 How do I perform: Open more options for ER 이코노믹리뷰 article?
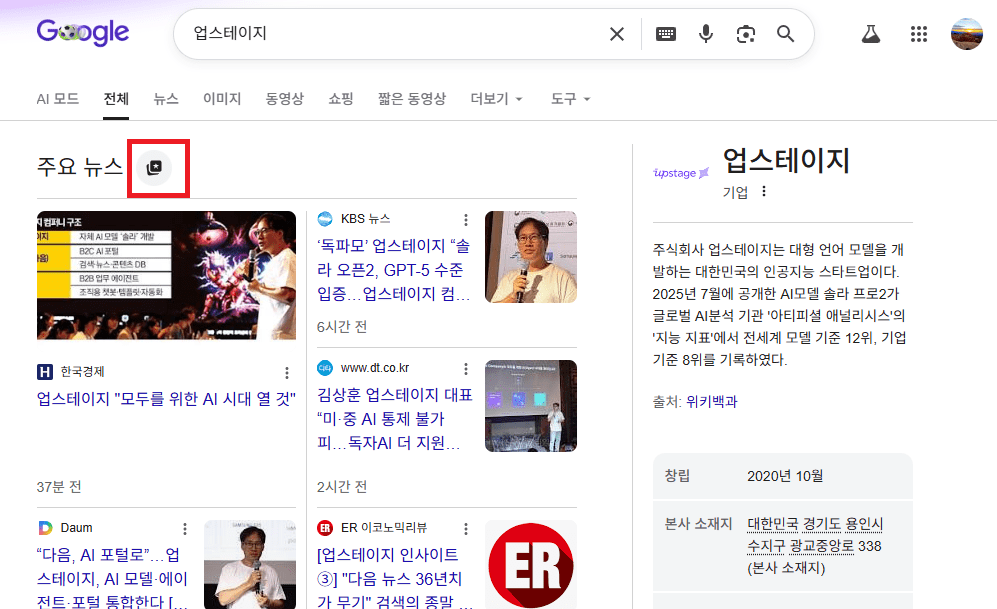click(466, 529)
